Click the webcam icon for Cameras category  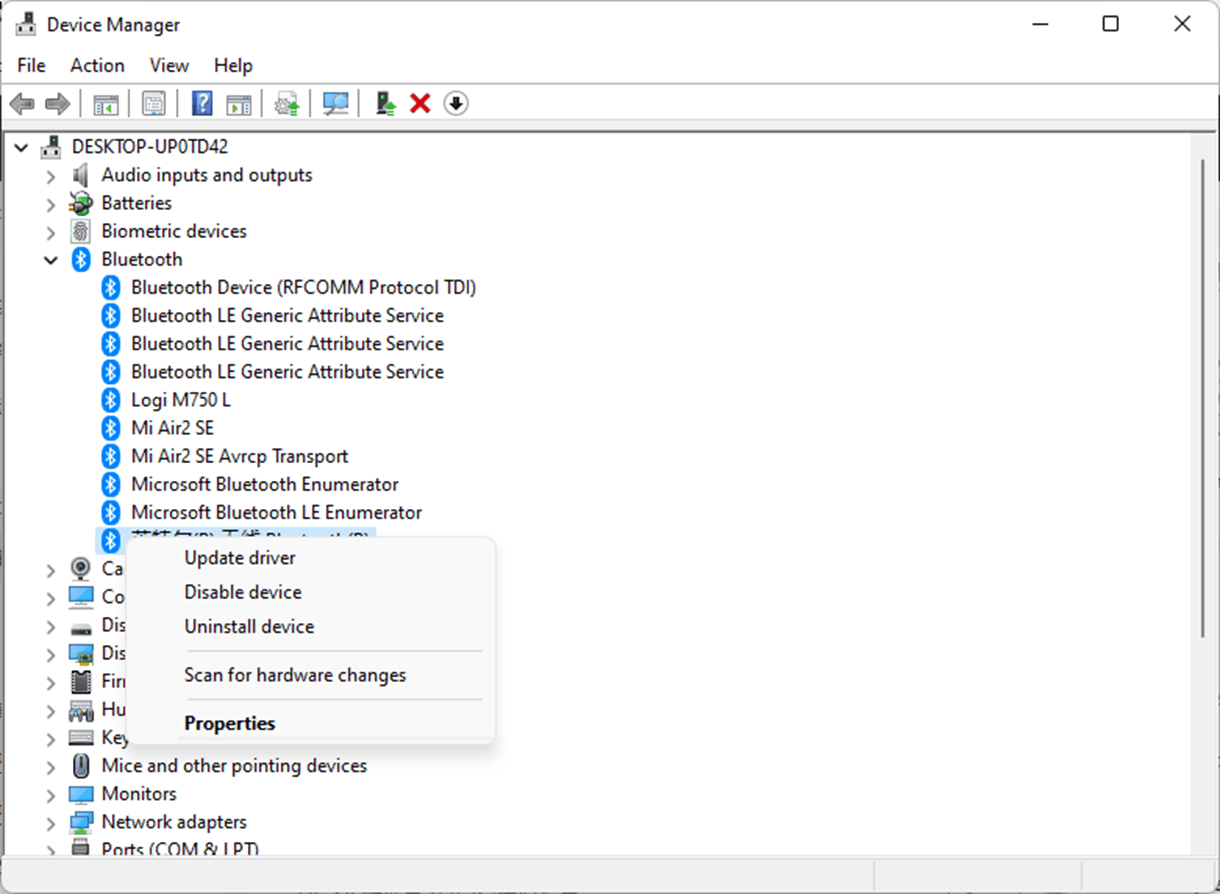pyautogui.click(x=81, y=569)
